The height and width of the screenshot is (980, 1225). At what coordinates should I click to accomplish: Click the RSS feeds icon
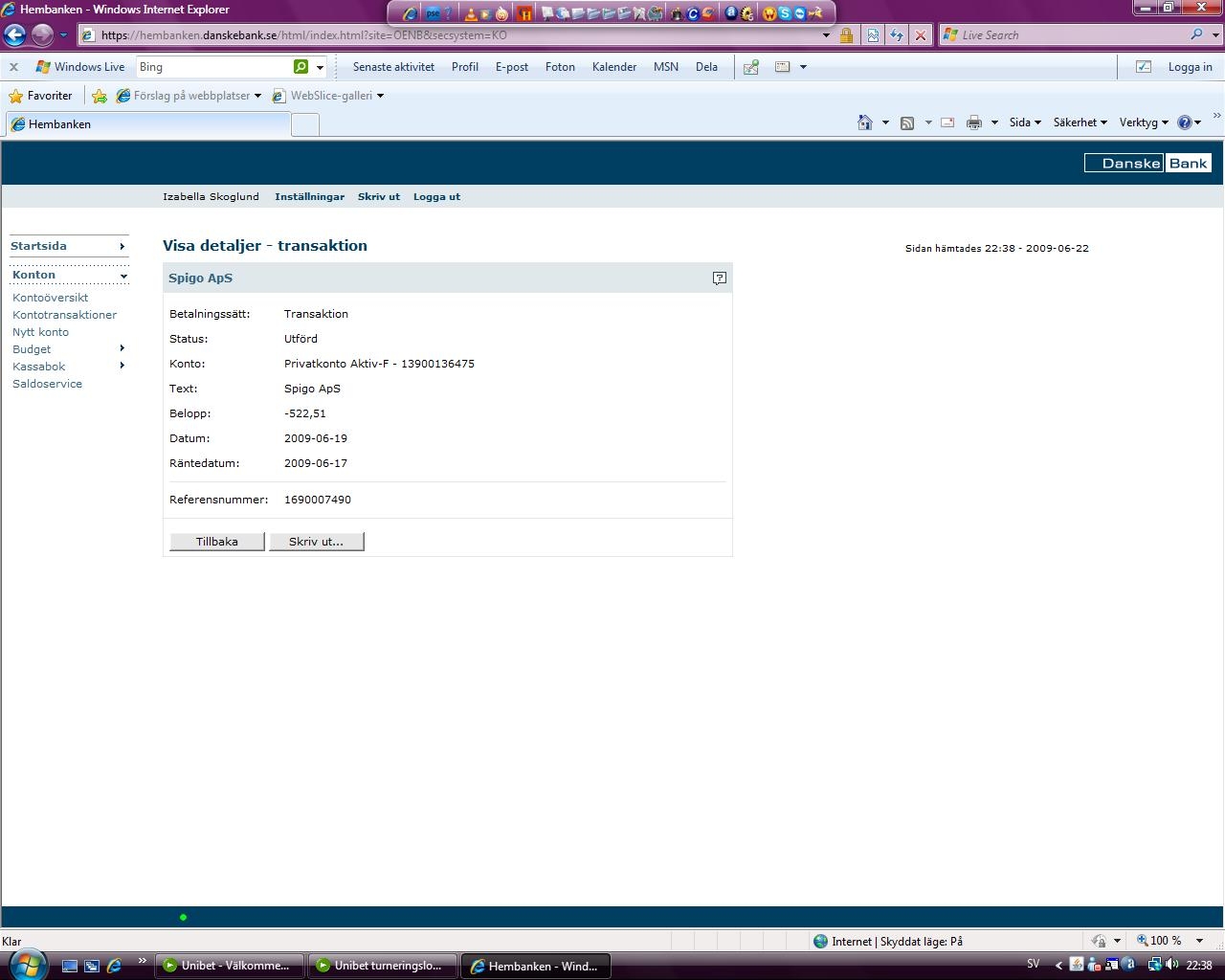[907, 122]
